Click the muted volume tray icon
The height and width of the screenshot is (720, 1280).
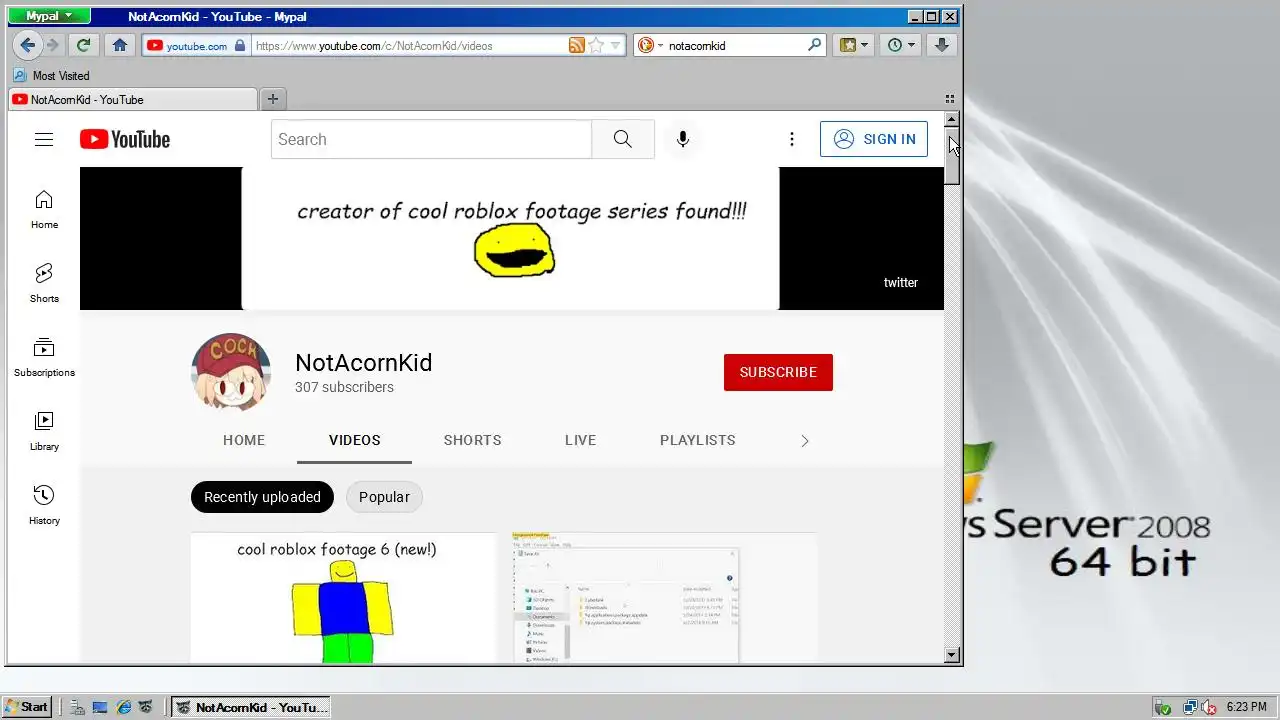tap(1209, 707)
